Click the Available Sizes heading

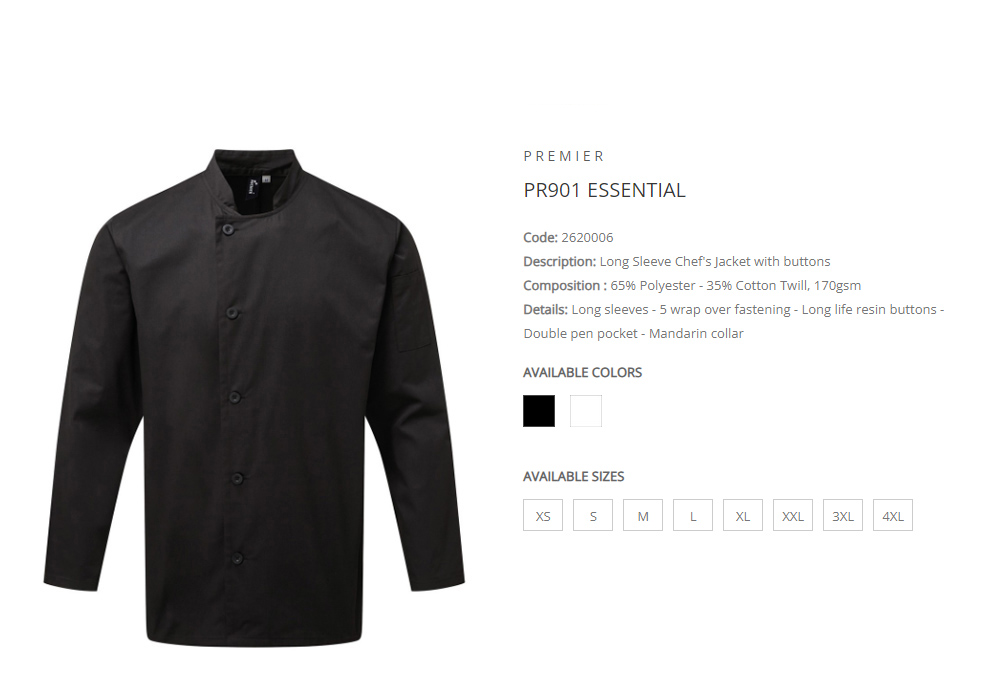(x=573, y=477)
